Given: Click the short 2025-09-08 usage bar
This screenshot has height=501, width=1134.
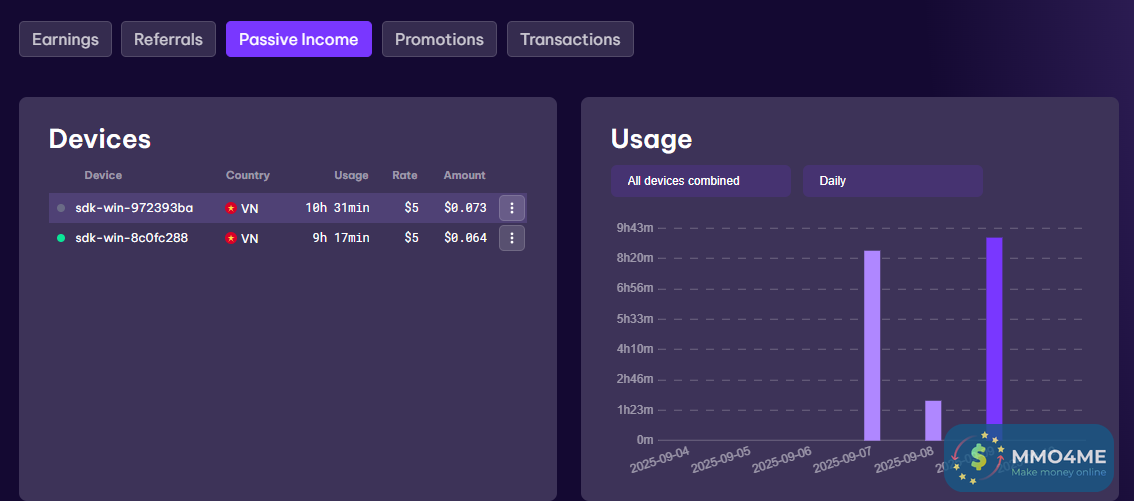Looking at the screenshot, I should click(x=933, y=420).
